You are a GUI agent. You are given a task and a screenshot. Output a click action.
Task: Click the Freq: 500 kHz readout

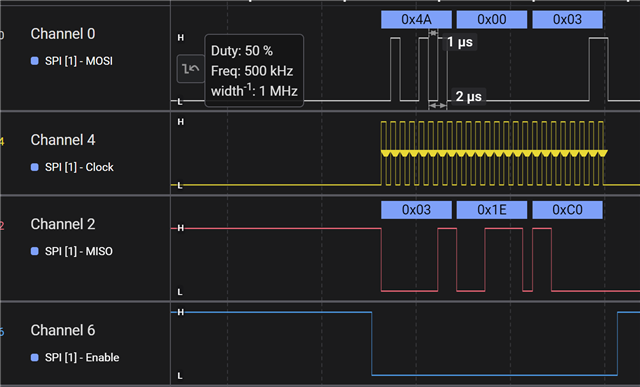(252, 71)
